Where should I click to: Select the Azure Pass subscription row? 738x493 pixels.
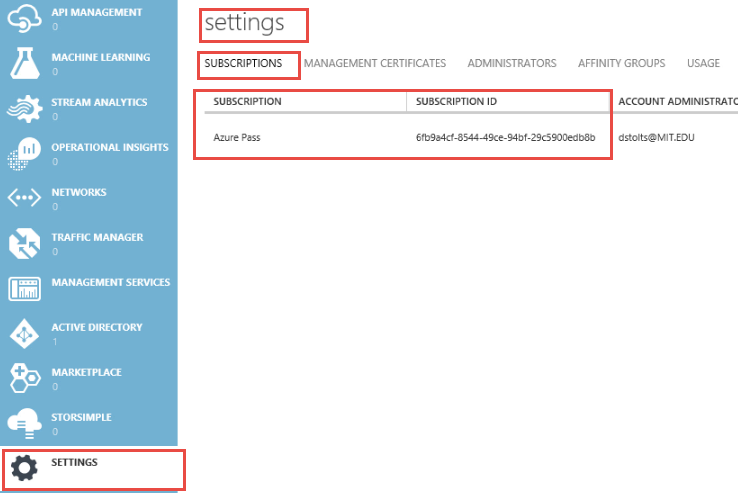(x=471, y=137)
